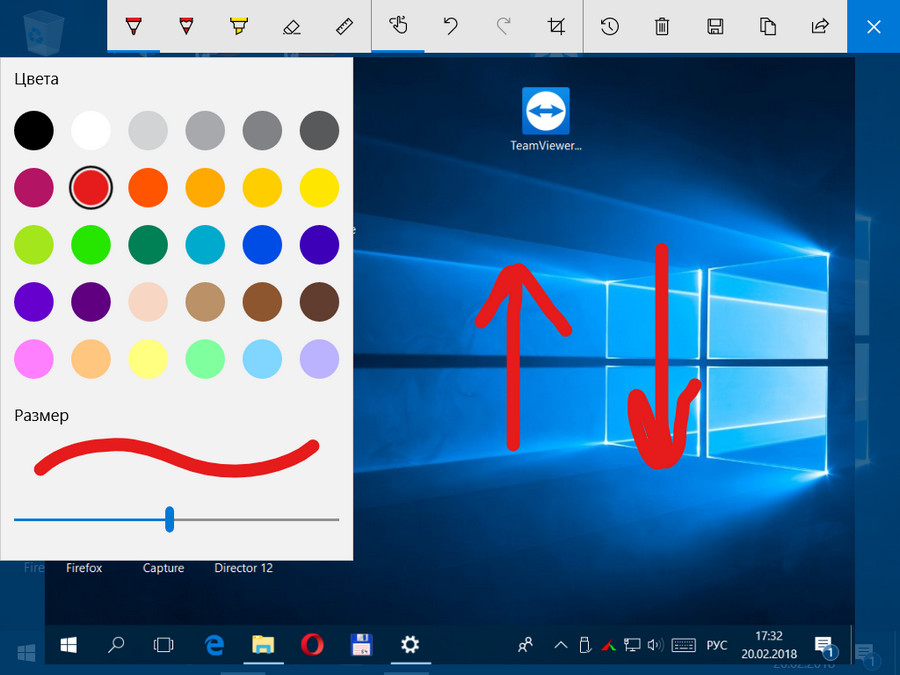
Task: Select the royal blue swatch
Action: click(262, 245)
